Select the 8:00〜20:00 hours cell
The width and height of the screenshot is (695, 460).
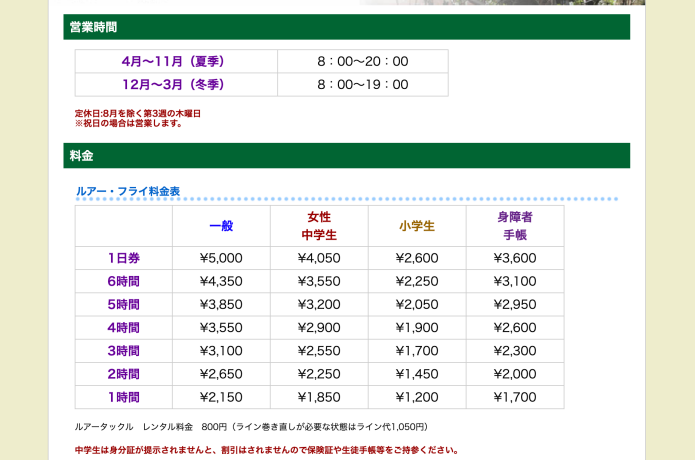pyautogui.click(x=363, y=61)
